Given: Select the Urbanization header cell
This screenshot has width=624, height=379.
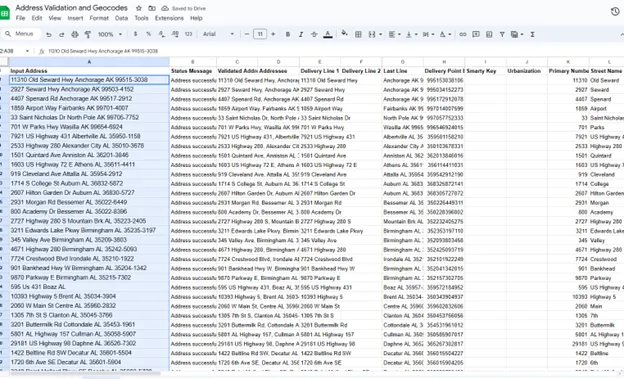Looking at the screenshot, I should 527,71.
